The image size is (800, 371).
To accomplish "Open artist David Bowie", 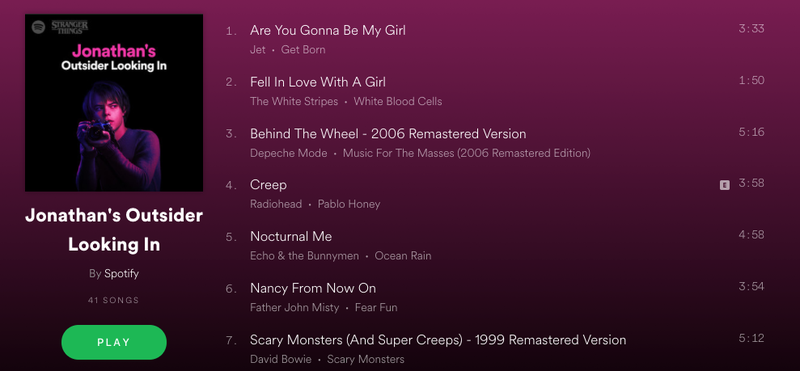I will coord(281,359).
